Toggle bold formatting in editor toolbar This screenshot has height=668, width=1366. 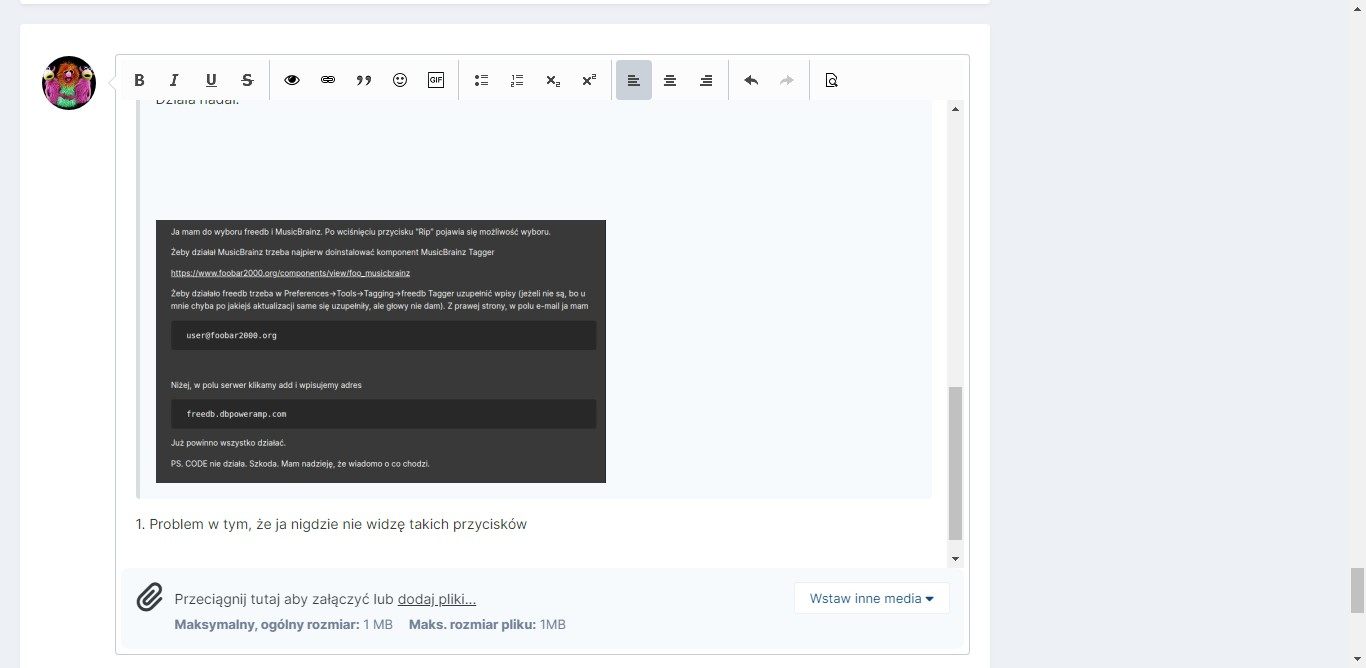[x=140, y=80]
